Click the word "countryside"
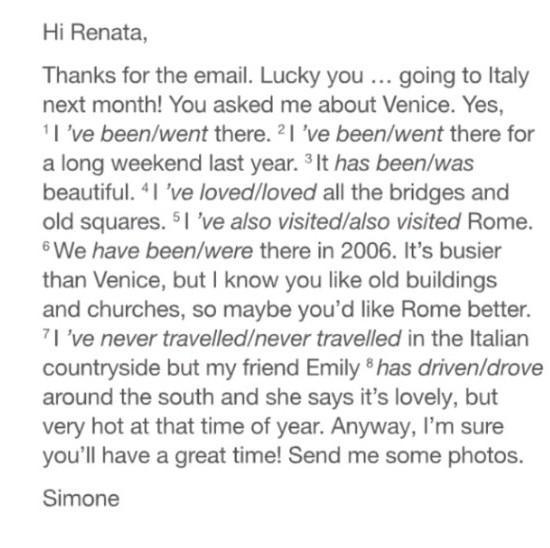The width and height of the screenshot is (550, 548). (101, 368)
